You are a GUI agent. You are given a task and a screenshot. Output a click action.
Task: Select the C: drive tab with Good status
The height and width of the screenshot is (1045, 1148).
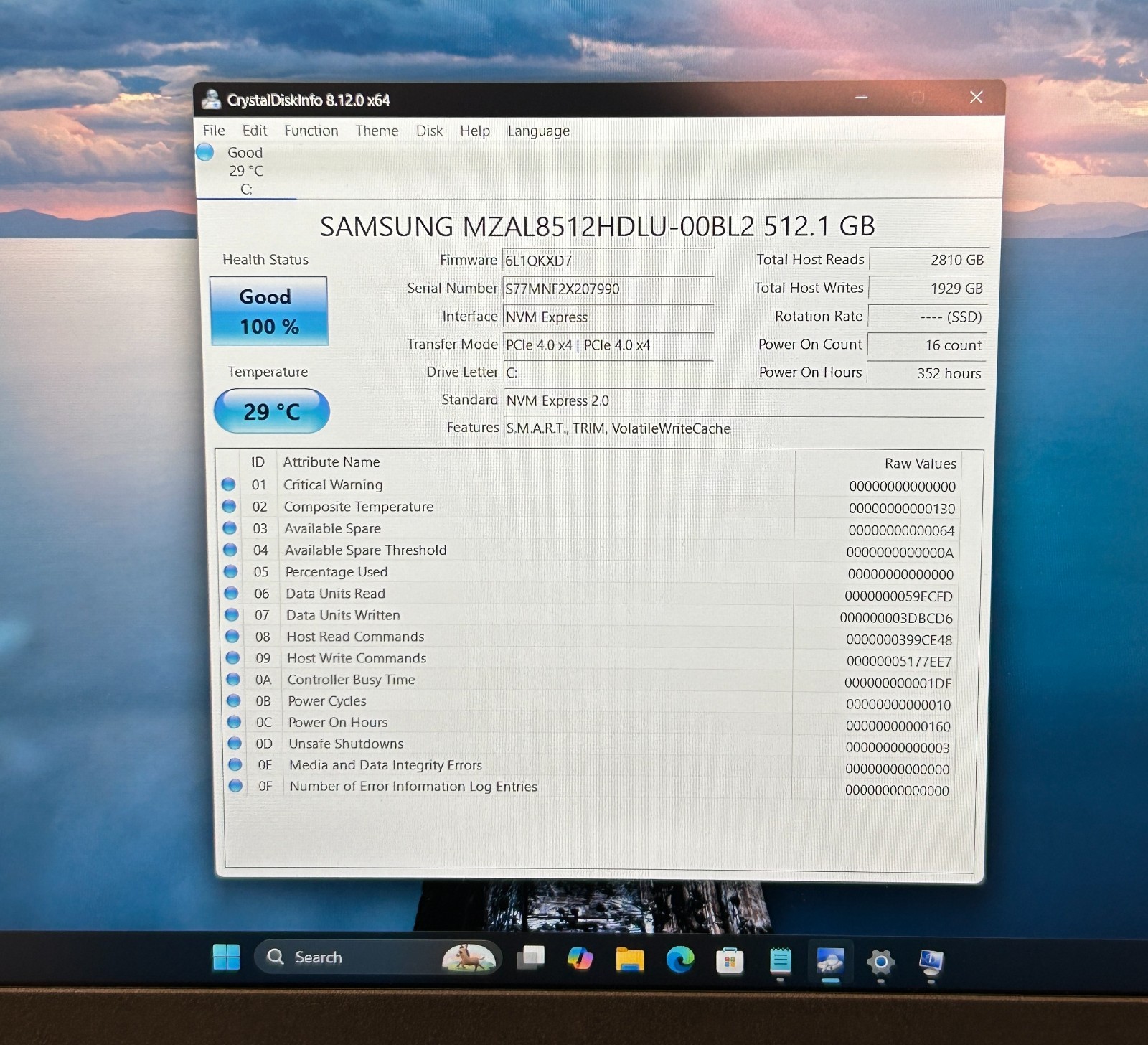245,170
